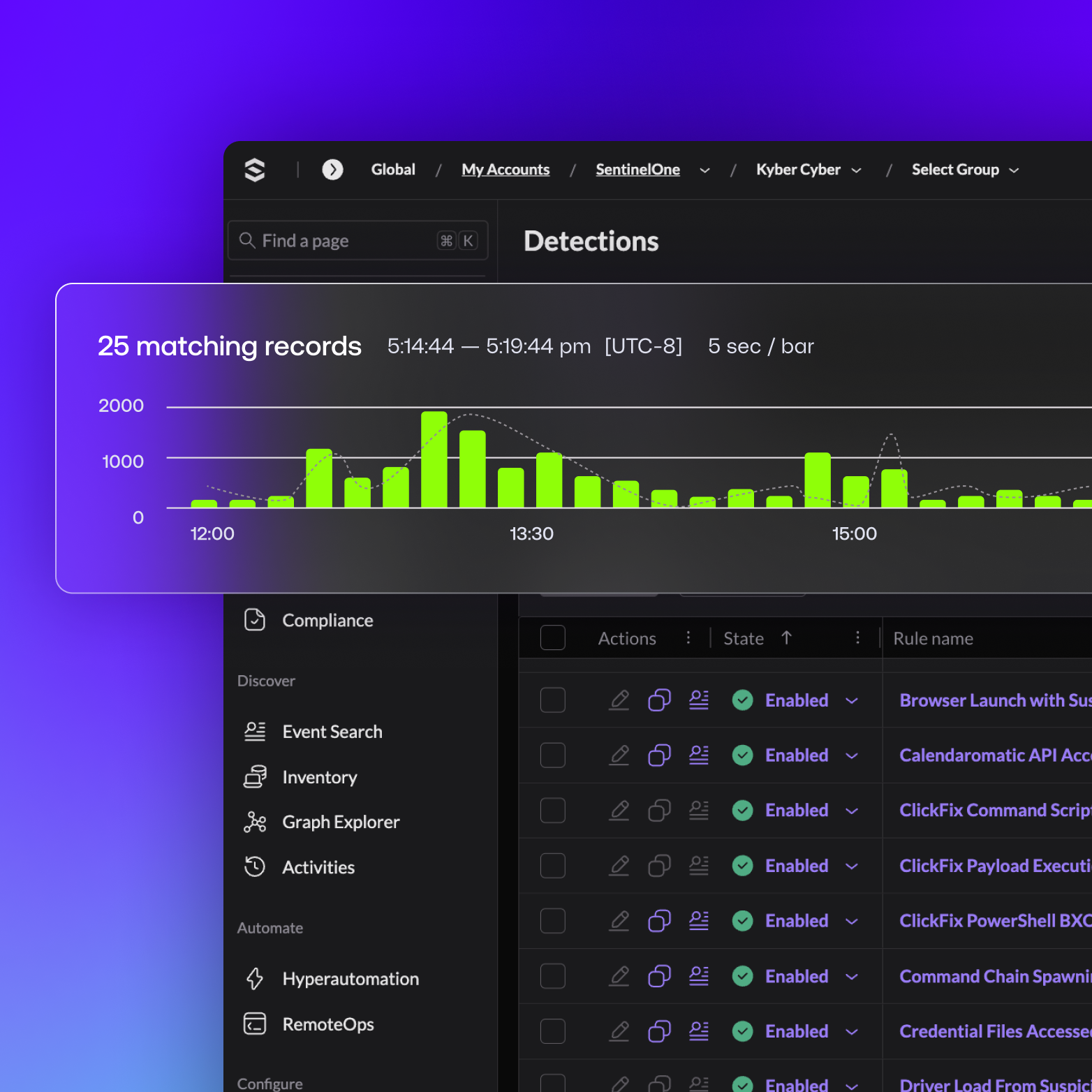Edit the Browser Launch rule with pencil icon
This screenshot has height=1092, width=1092.
[619, 700]
